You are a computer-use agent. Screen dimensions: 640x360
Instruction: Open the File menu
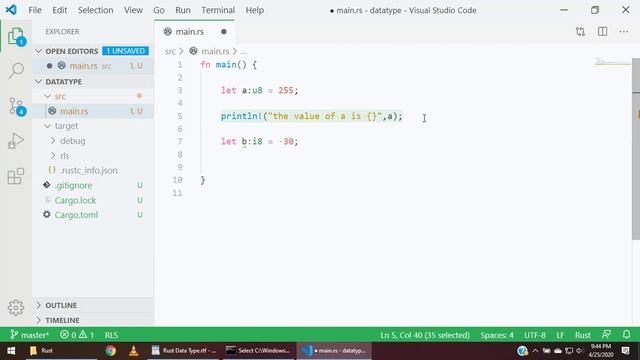click(x=35, y=10)
